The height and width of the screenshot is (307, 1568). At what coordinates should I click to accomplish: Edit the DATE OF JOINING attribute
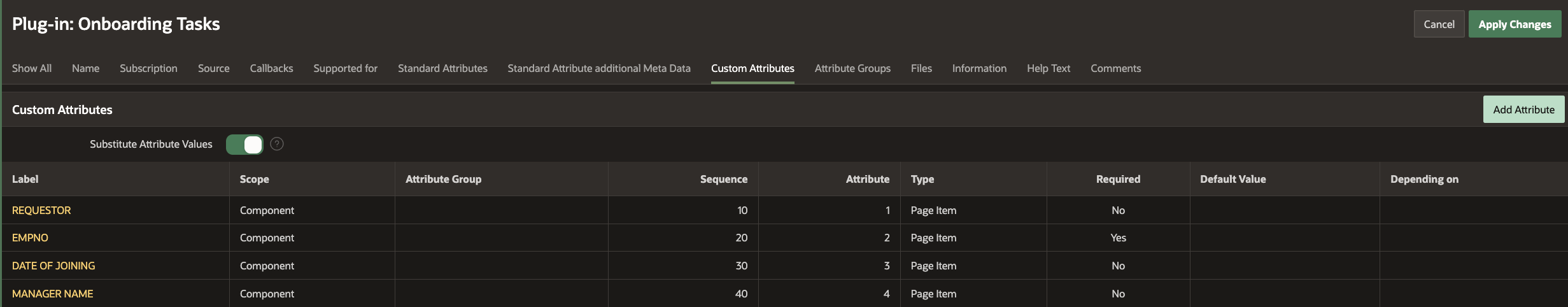pyautogui.click(x=53, y=266)
